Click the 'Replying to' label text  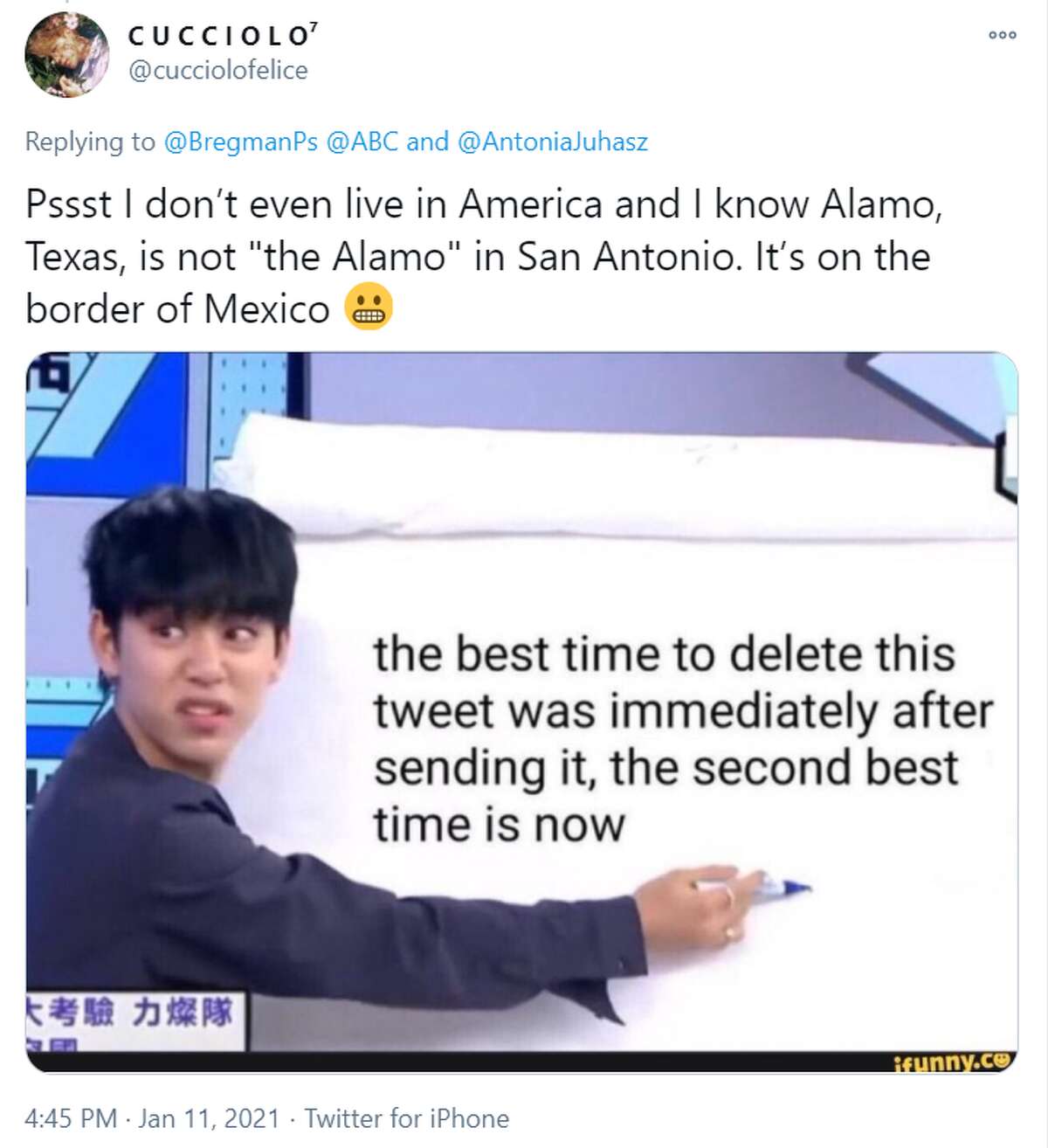[x=90, y=142]
